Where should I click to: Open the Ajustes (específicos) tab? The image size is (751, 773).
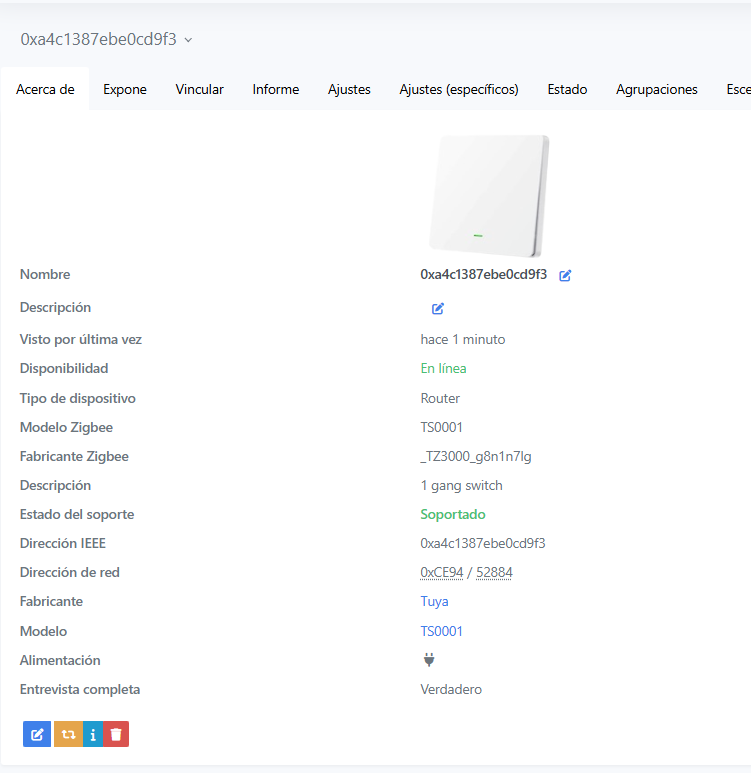pos(459,89)
